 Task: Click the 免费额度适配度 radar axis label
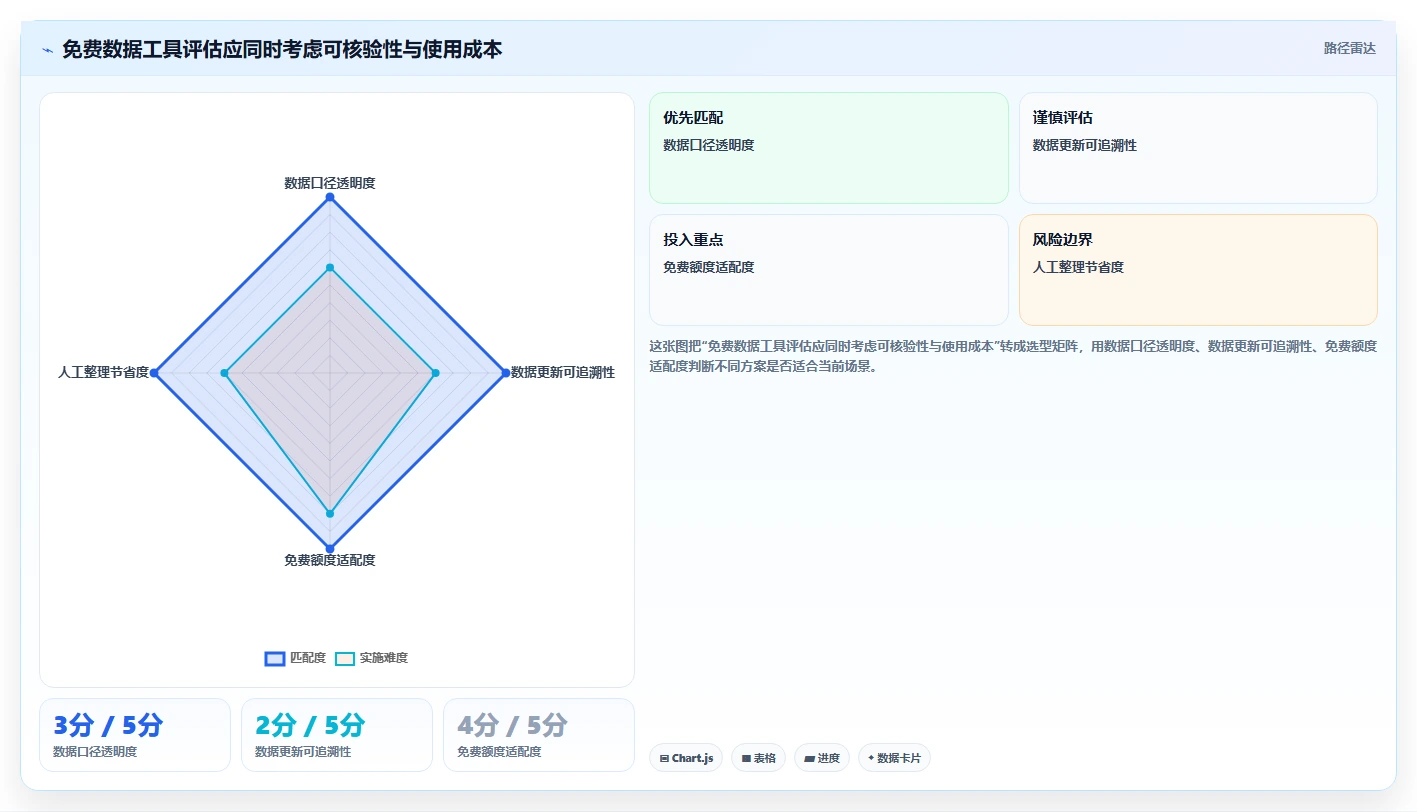point(330,560)
